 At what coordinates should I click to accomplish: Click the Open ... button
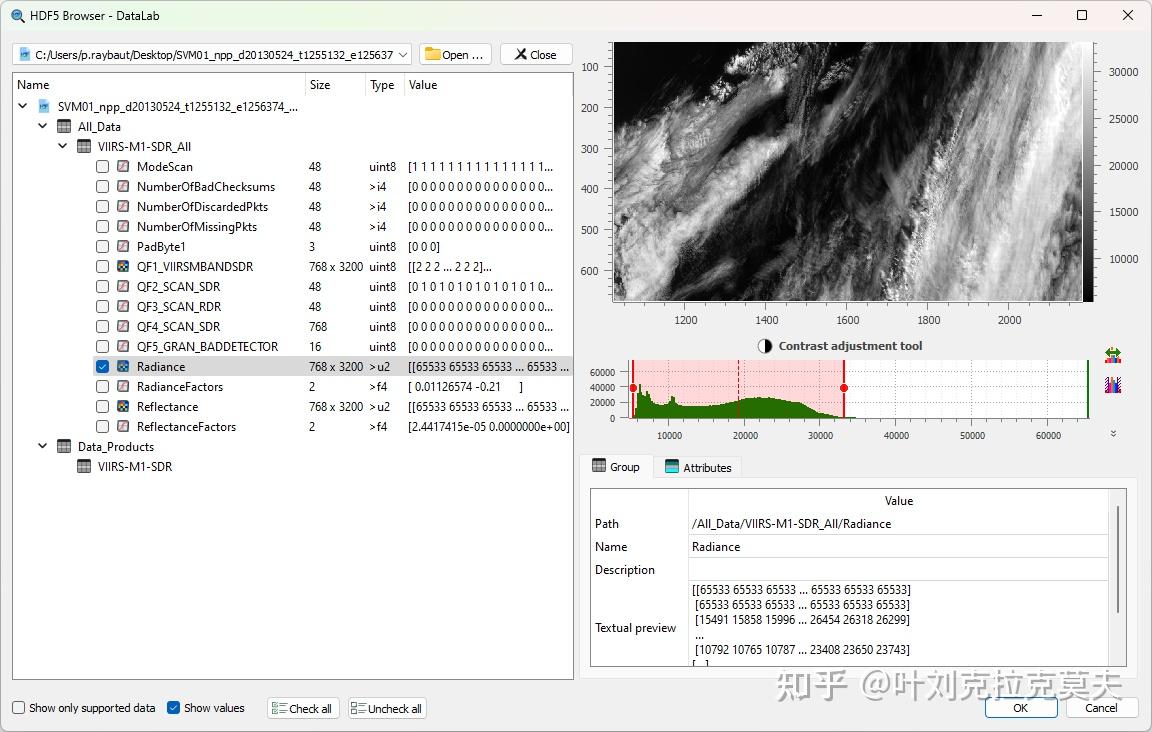pos(455,54)
